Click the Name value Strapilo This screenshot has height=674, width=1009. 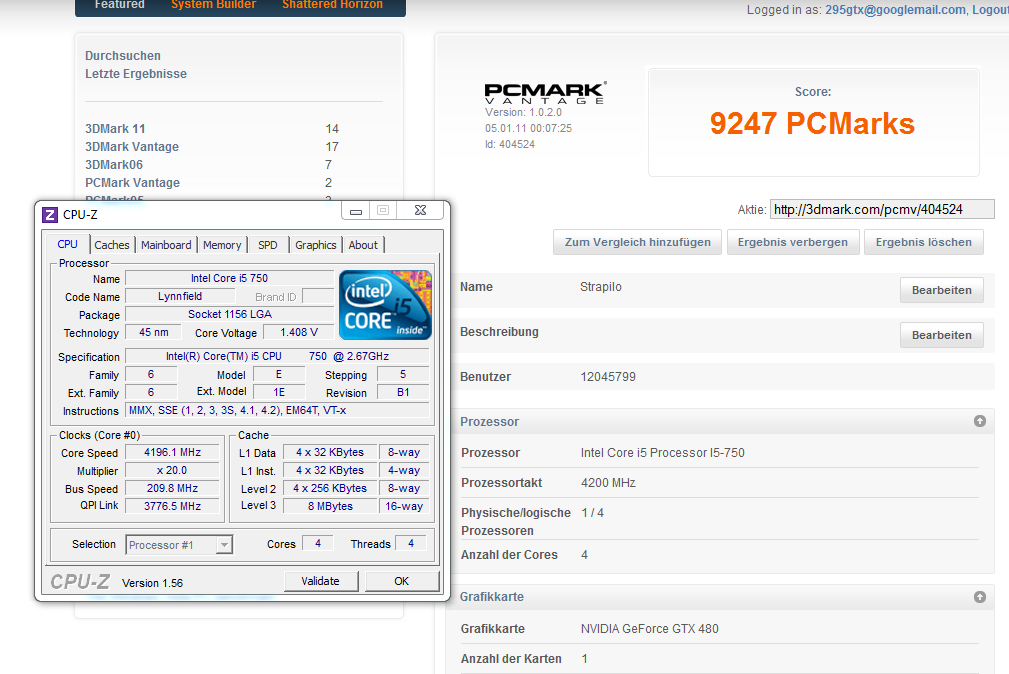click(600, 287)
